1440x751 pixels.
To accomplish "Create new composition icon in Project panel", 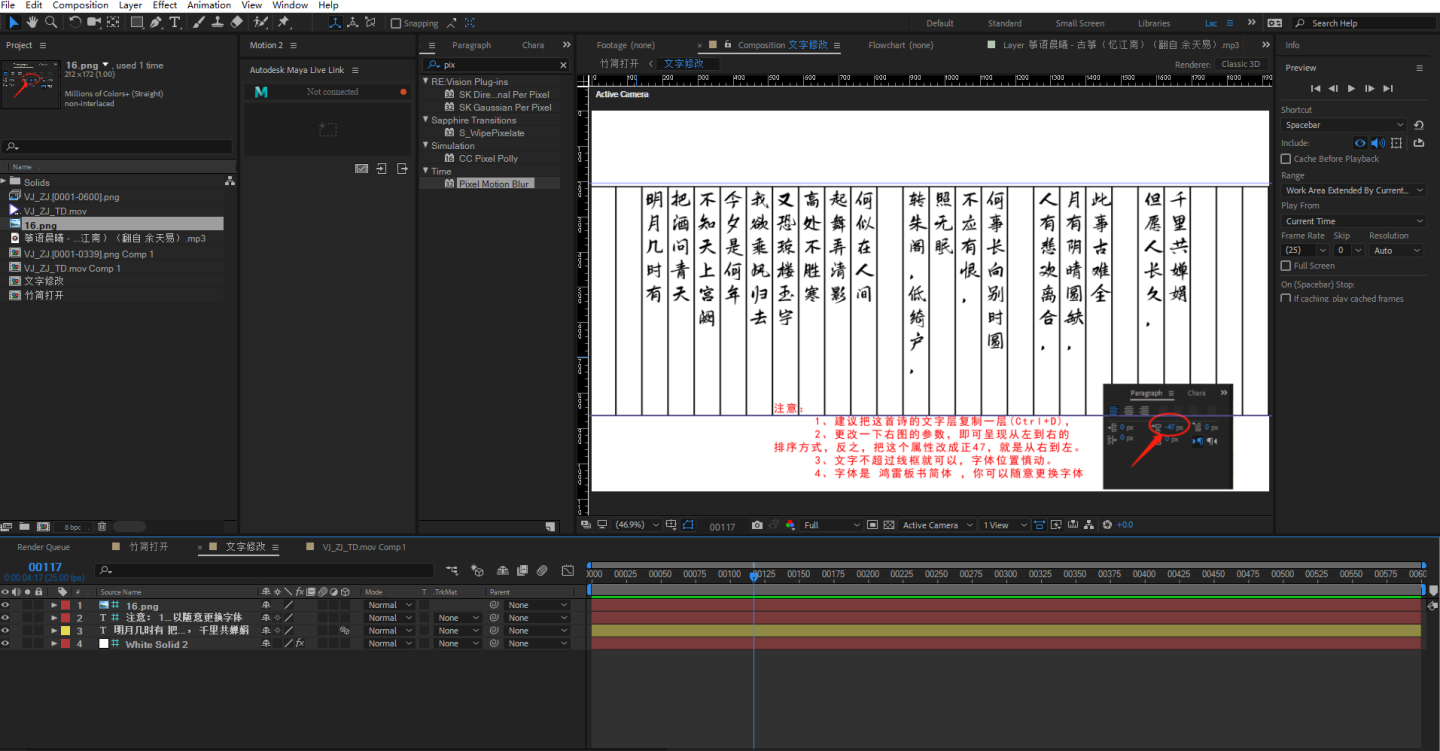I will (x=43, y=527).
